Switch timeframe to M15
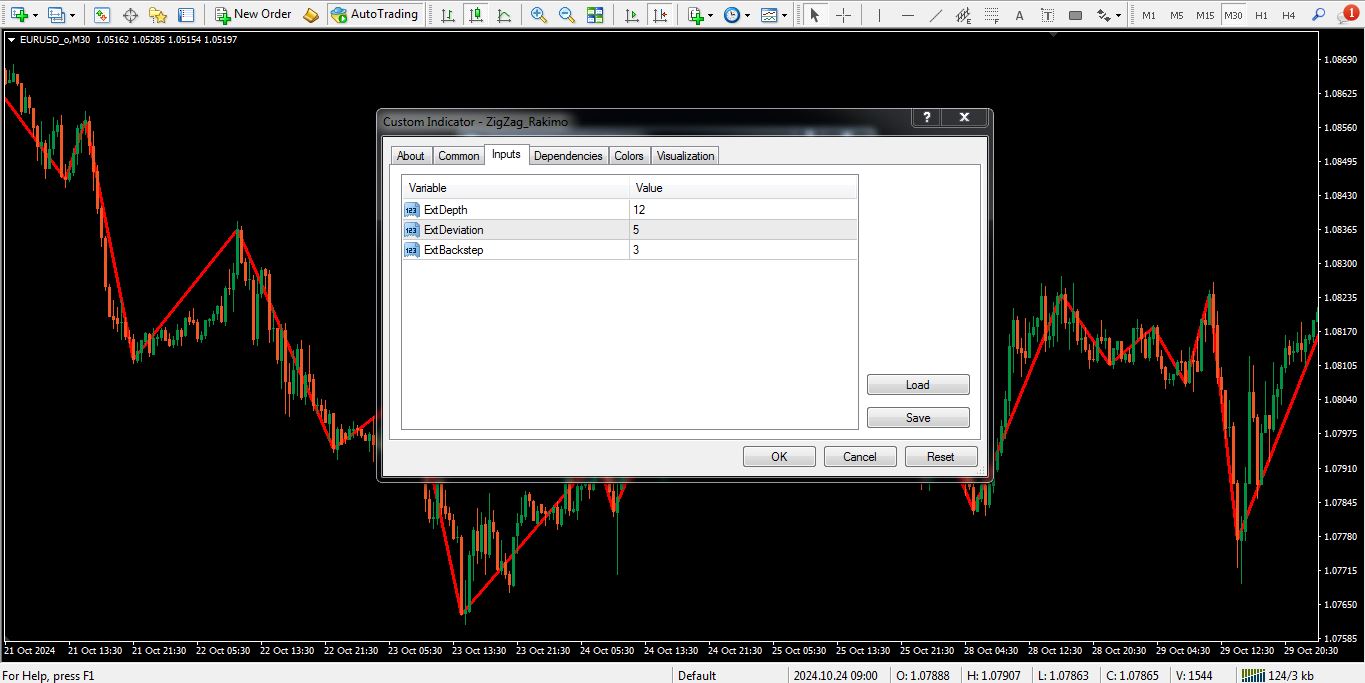Viewport: 1365px width, 683px height. click(1205, 15)
